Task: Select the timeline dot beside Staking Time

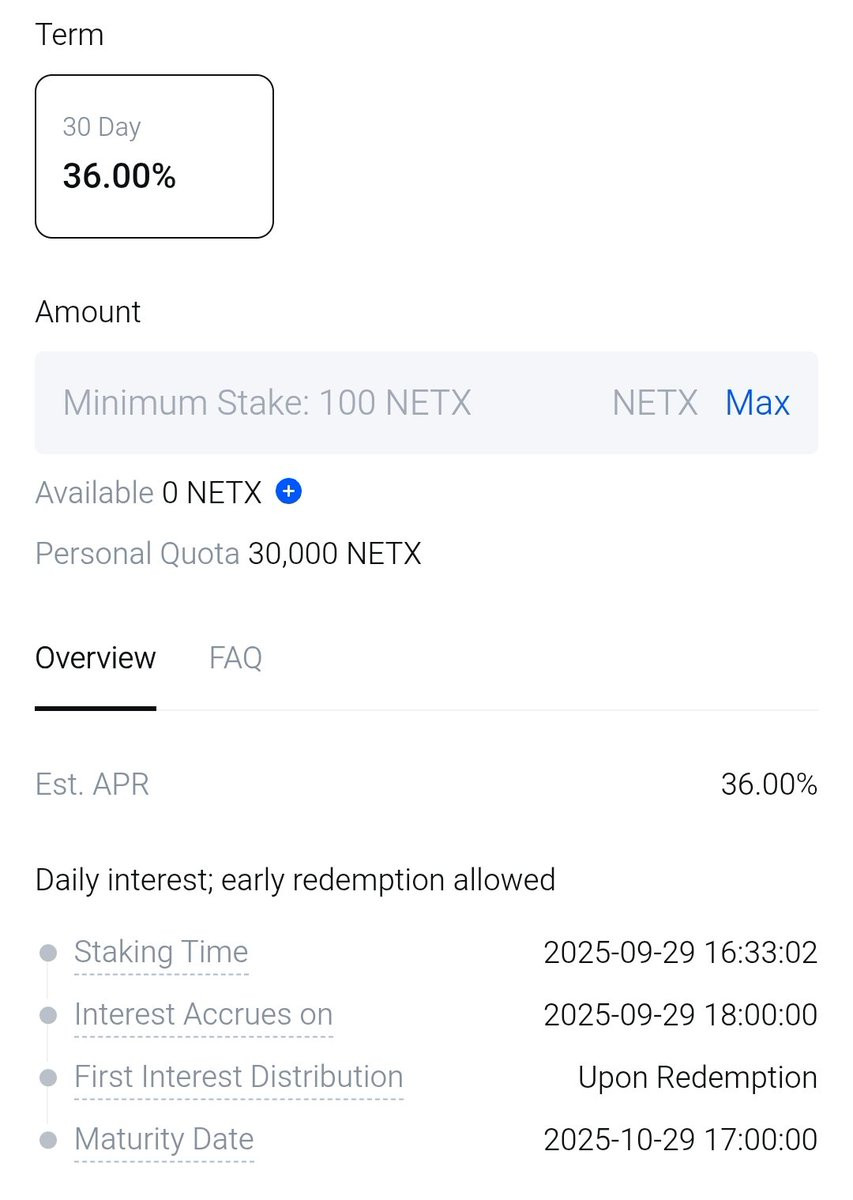Action: (47, 953)
